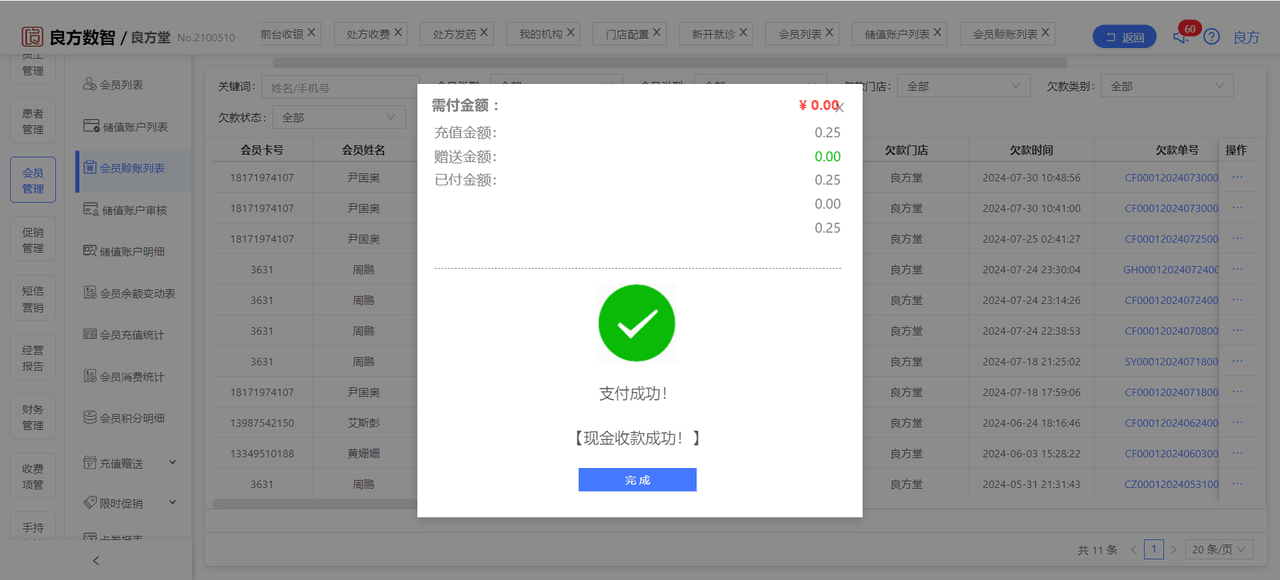
Task: Open actions menu for row 2024-07-30 10:41:00
Action: tap(1237, 208)
